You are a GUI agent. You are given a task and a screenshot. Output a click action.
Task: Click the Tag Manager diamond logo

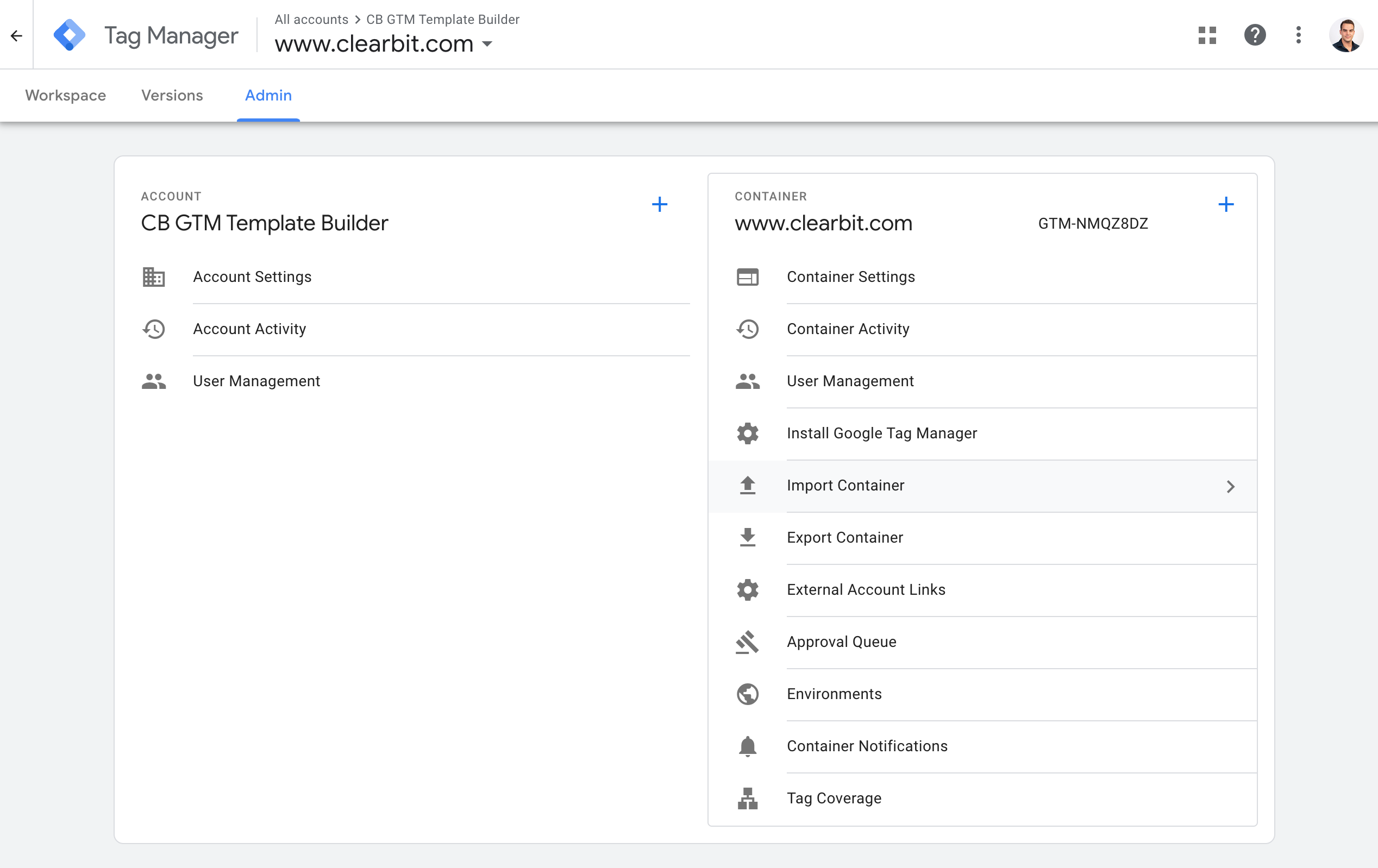click(69, 35)
